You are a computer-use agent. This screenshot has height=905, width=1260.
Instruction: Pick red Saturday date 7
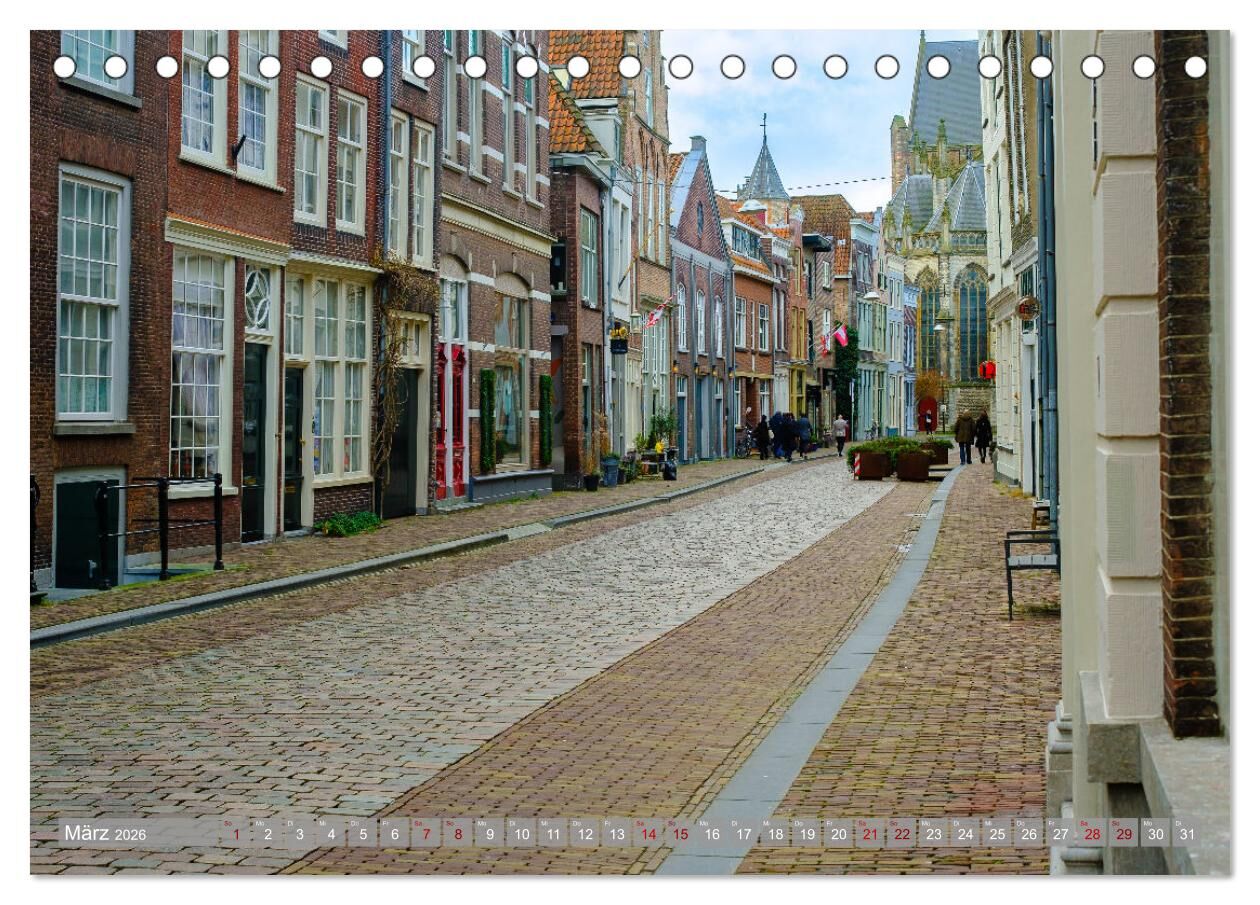pyautogui.click(x=426, y=833)
